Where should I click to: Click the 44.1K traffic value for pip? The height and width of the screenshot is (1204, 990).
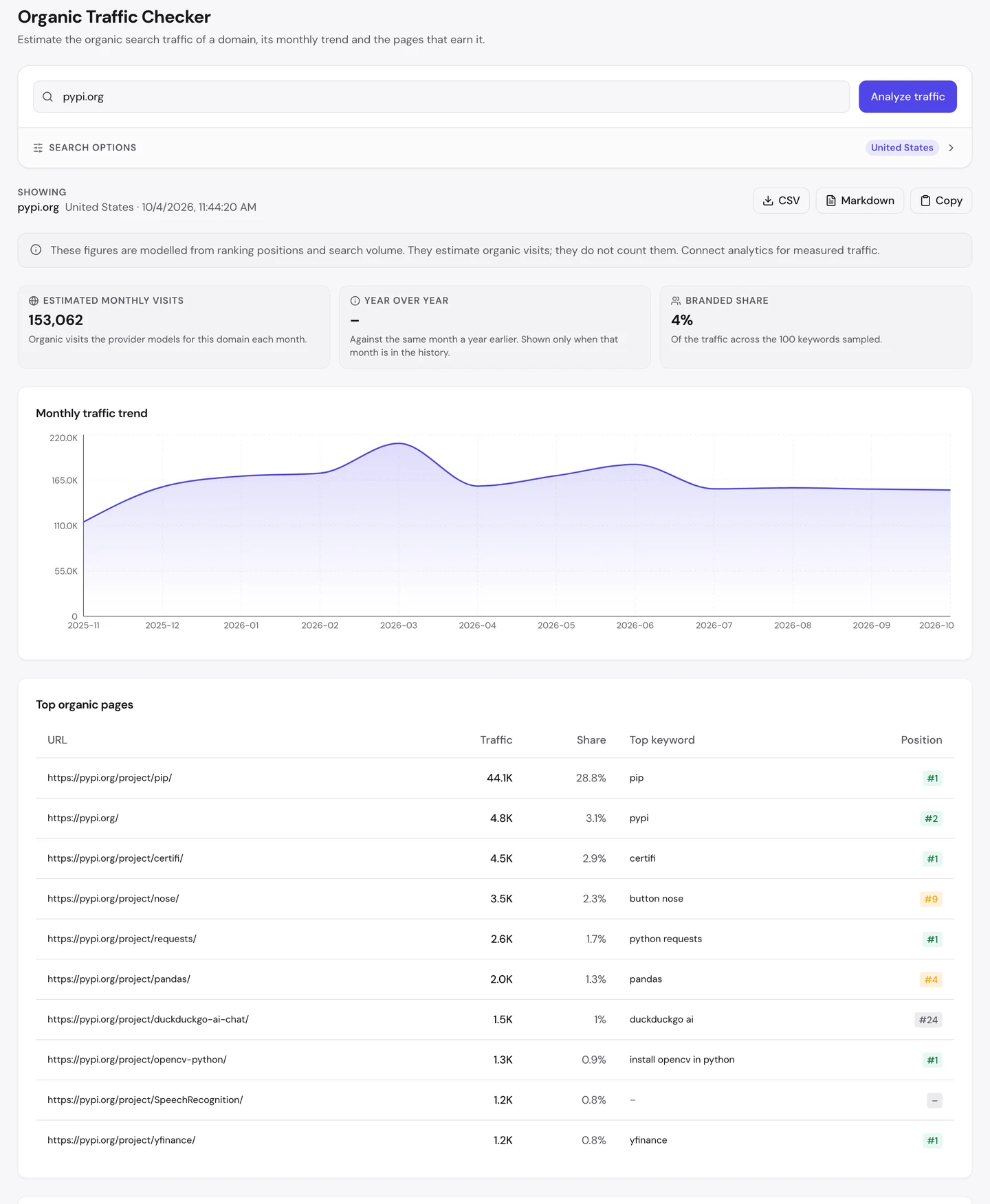500,778
